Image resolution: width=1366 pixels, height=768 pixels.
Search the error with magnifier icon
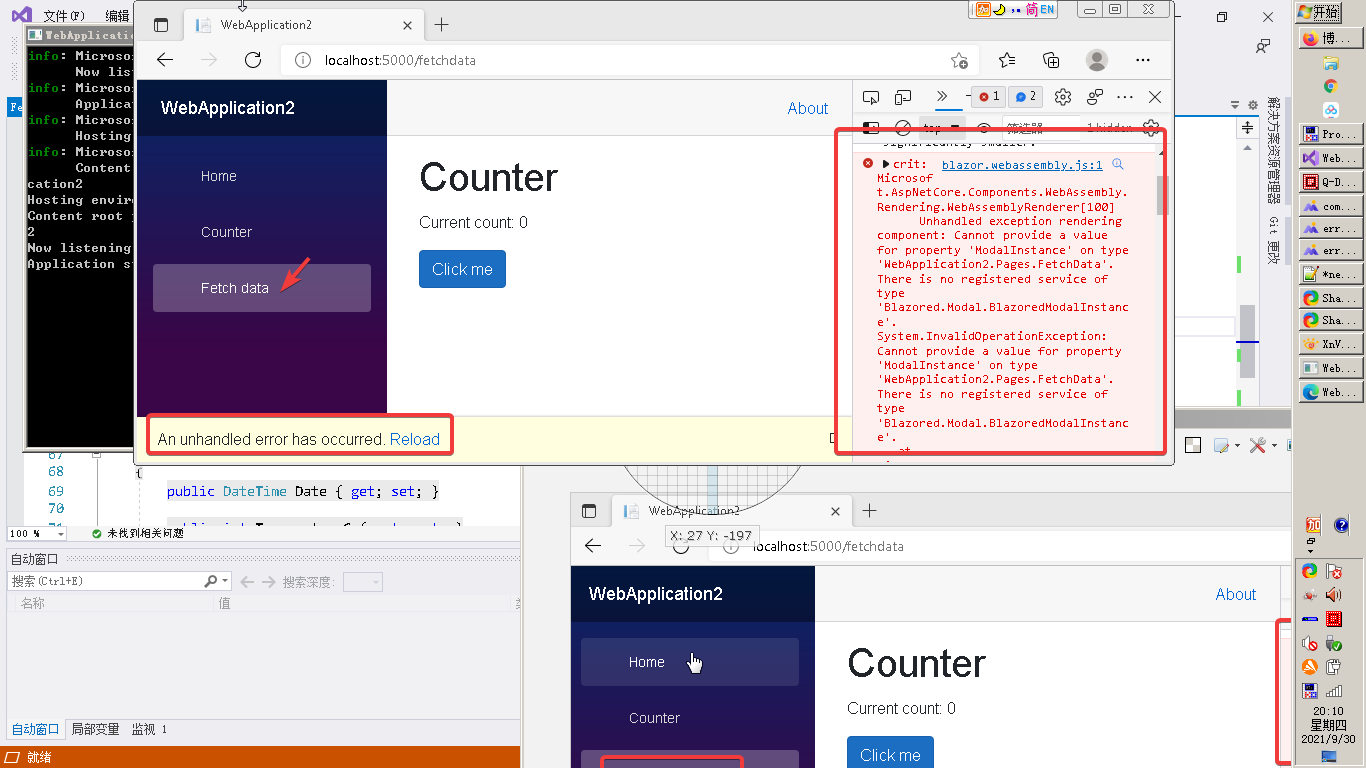1118,164
